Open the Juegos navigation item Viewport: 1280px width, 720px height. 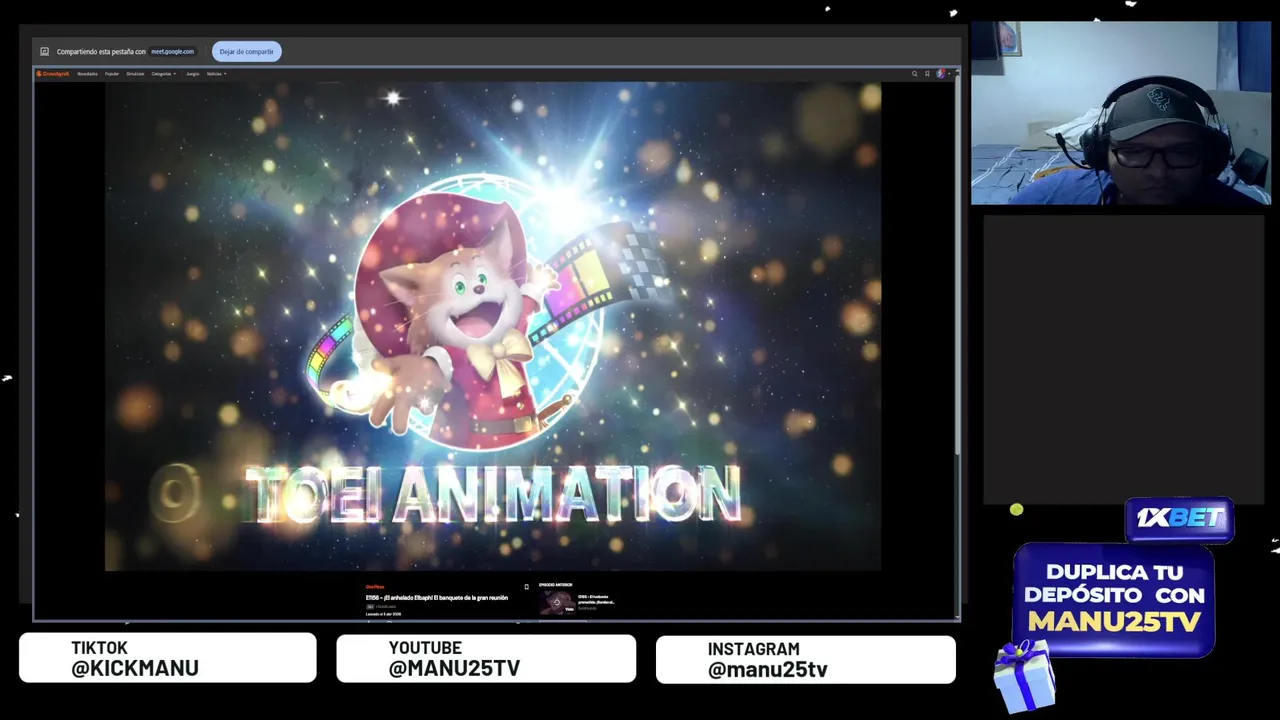click(192, 73)
